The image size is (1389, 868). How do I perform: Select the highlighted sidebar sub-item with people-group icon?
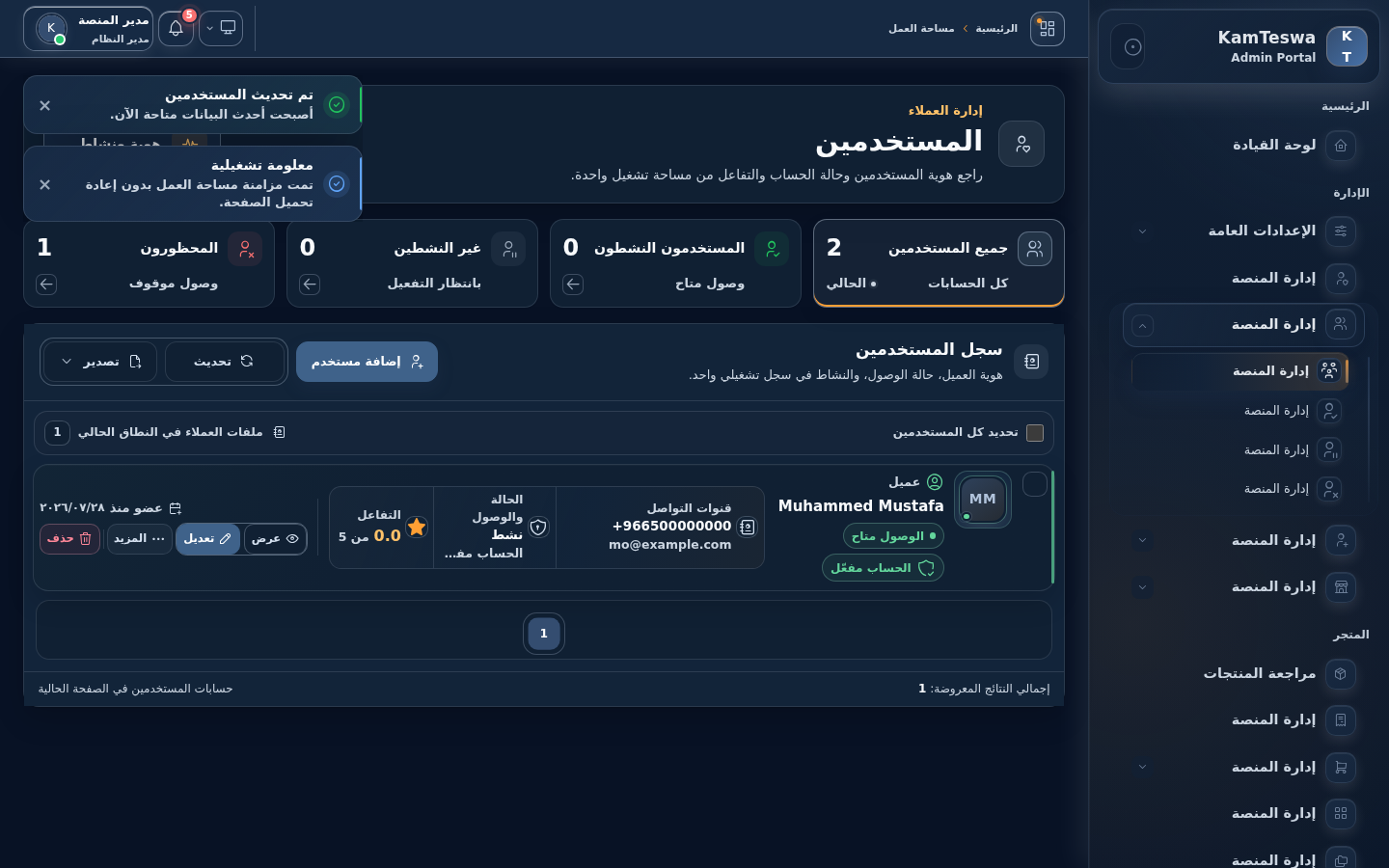[x=1239, y=371]
